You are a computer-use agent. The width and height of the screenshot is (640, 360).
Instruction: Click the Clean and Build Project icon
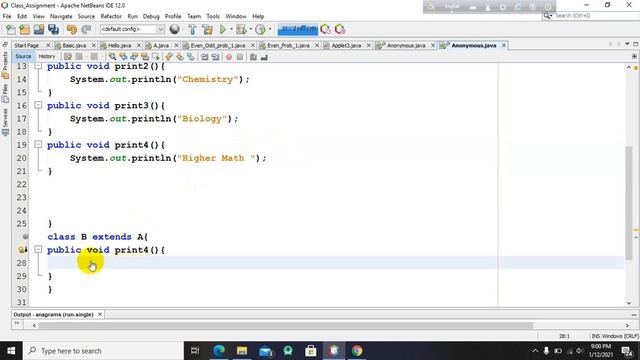207,29
